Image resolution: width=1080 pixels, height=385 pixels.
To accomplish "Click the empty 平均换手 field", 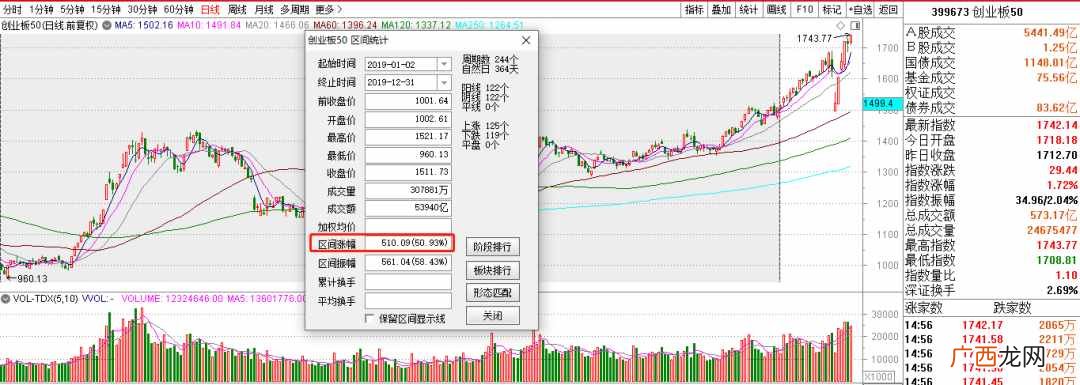I will (x=408, y=300).
